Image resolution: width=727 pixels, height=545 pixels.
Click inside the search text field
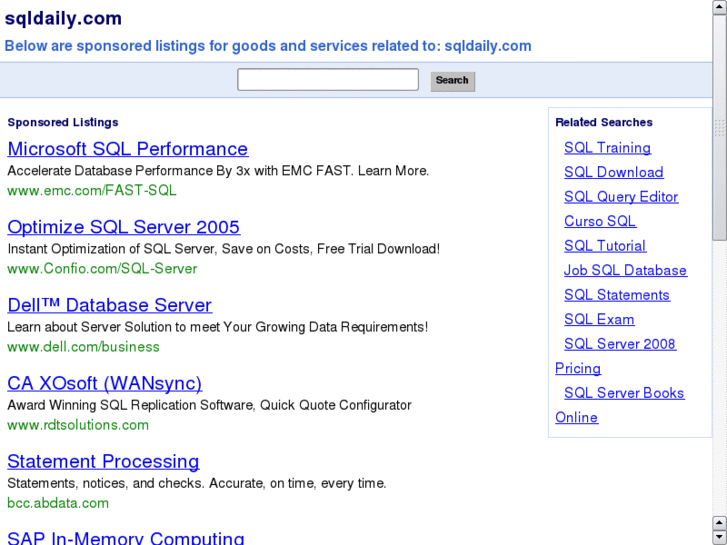pos(328,80)
